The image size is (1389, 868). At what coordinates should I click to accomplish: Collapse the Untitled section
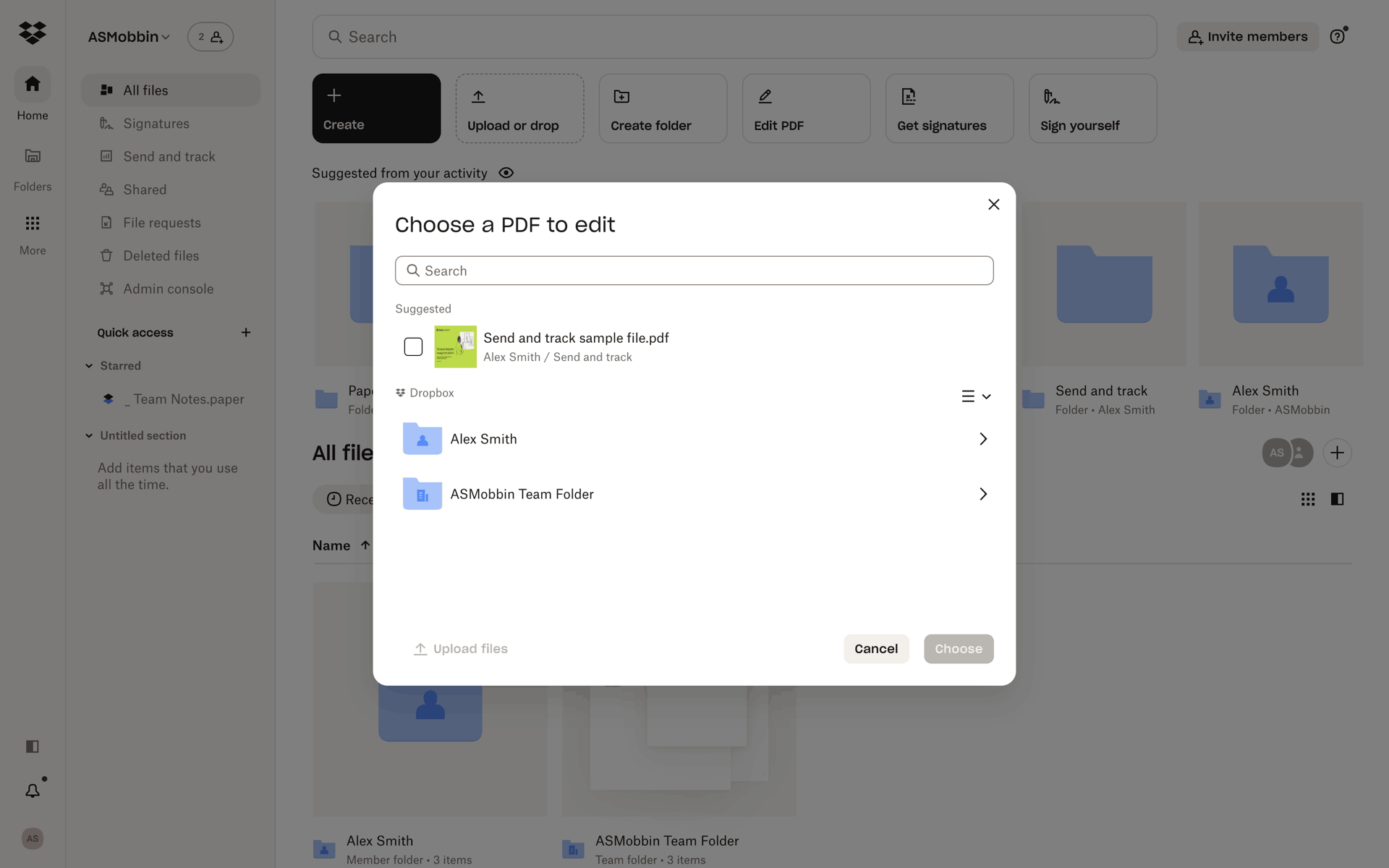pos(89,435)
